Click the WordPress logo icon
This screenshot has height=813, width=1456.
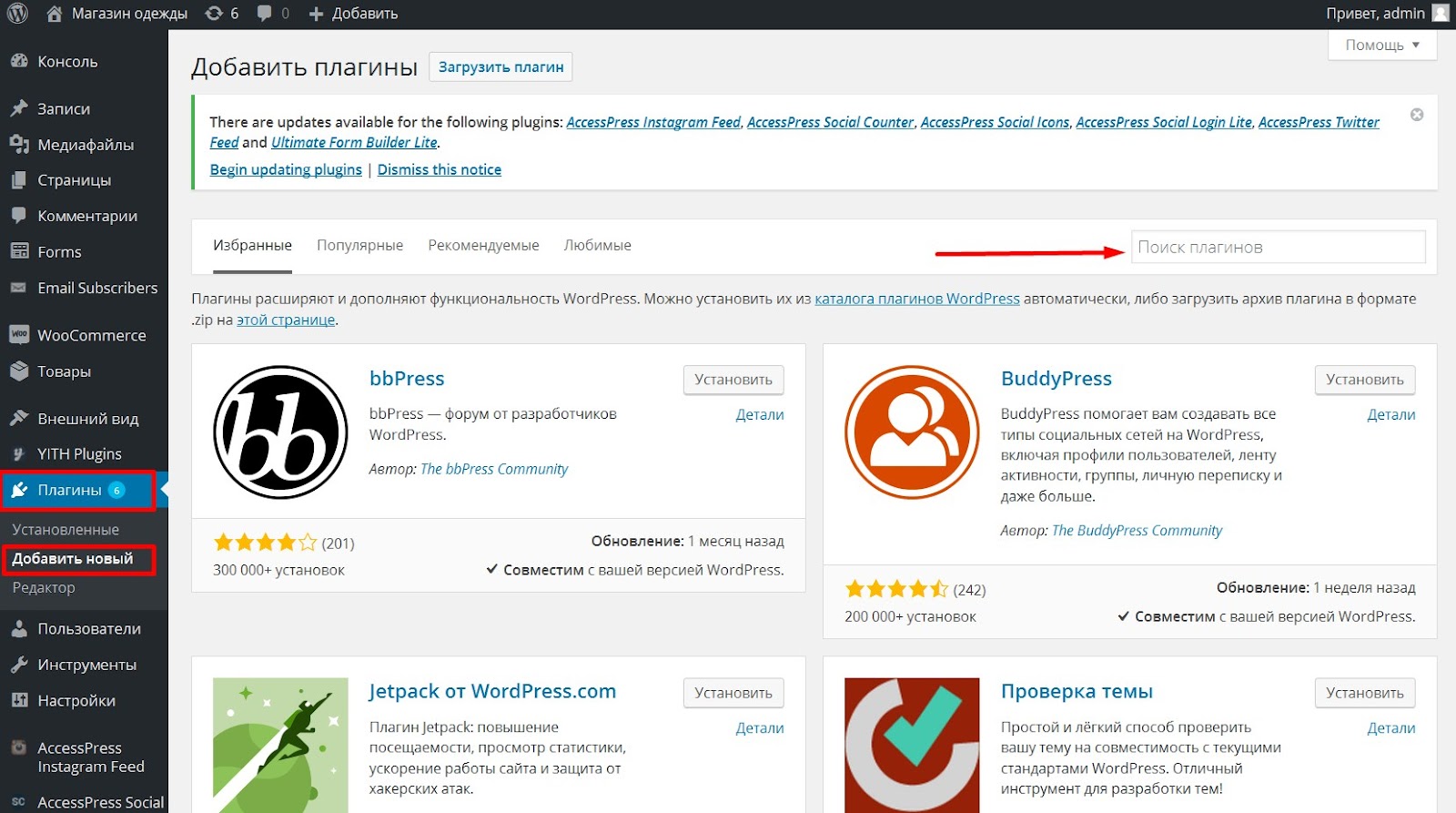point(17,14)
